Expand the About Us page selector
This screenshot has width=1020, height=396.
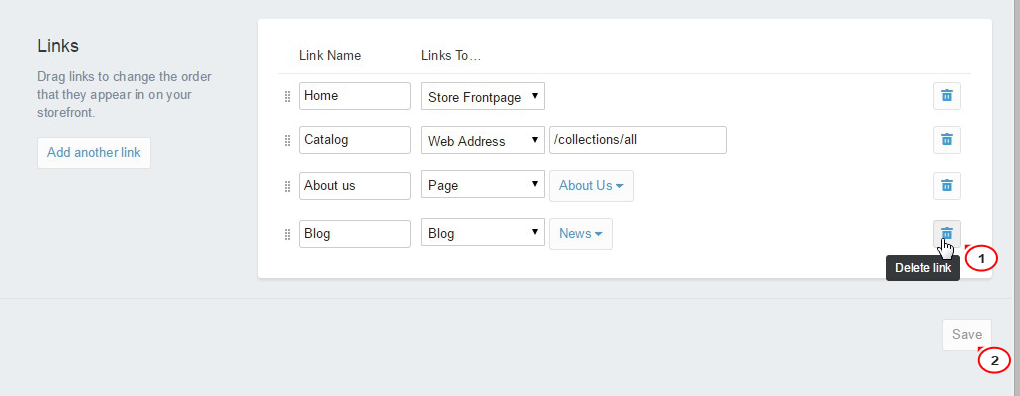click(x=591, y=186)
